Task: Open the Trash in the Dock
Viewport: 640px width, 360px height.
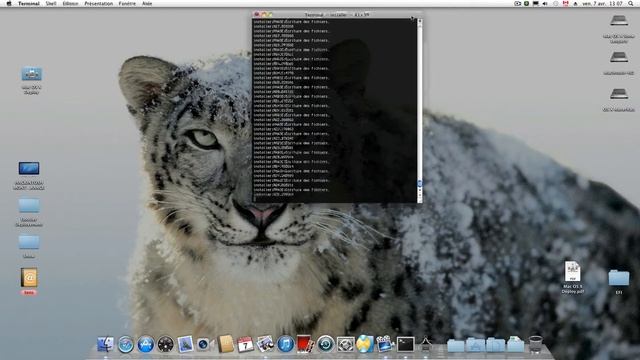Action: (x=536, y=344)
